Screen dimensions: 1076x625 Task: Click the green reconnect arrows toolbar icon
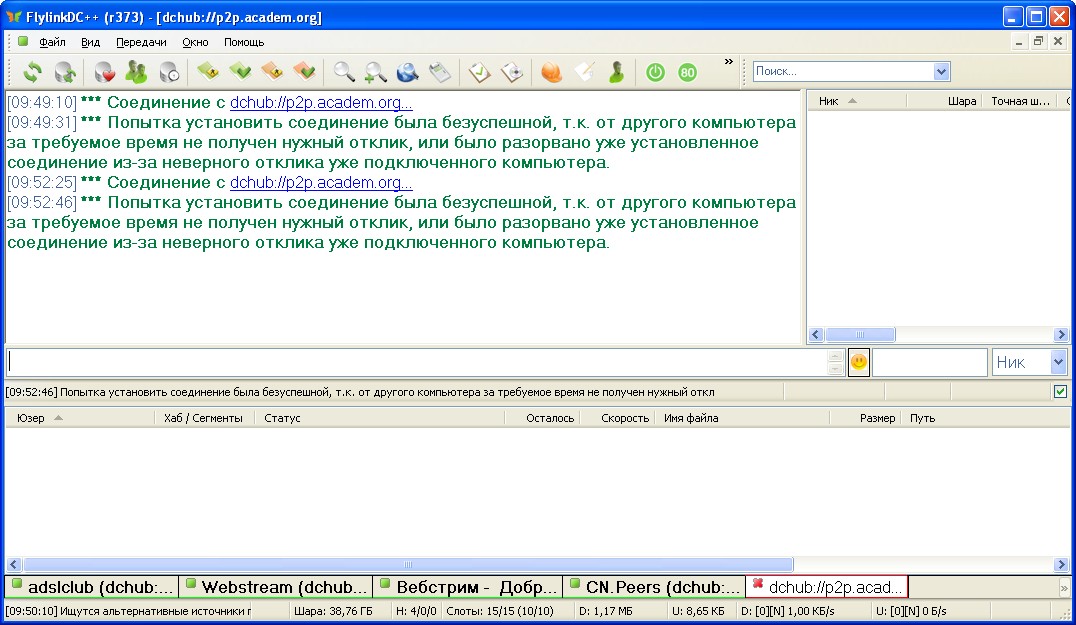coord(33,72)
